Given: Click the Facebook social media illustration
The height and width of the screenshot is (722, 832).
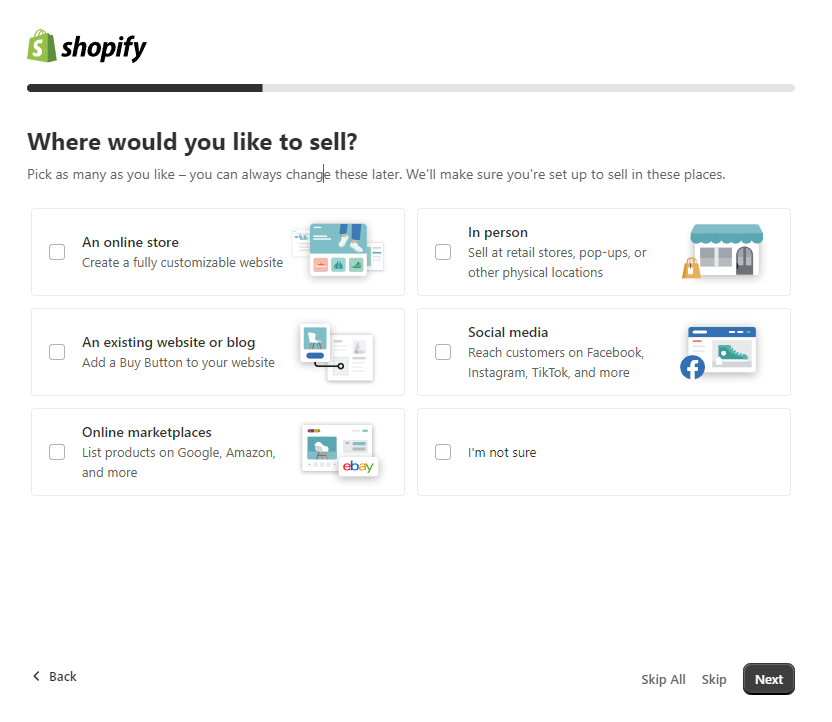Looking at the screenshot, I should [x=718, y=352].
